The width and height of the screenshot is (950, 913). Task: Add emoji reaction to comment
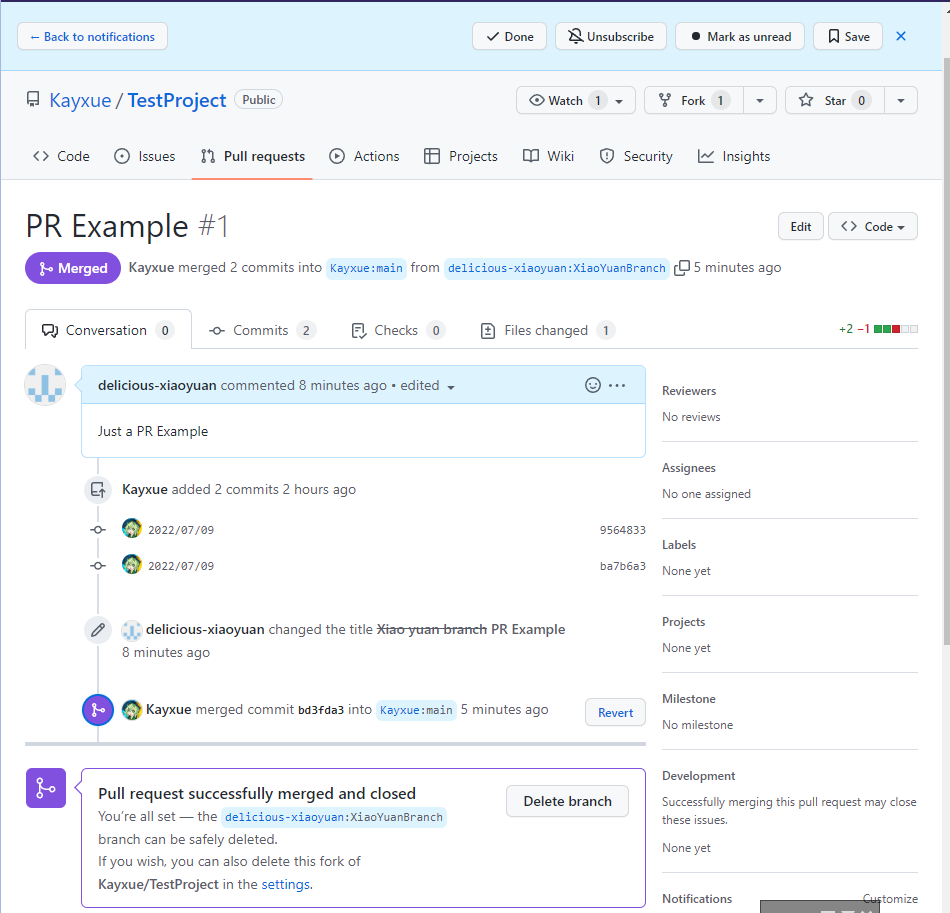coord(593,385)
